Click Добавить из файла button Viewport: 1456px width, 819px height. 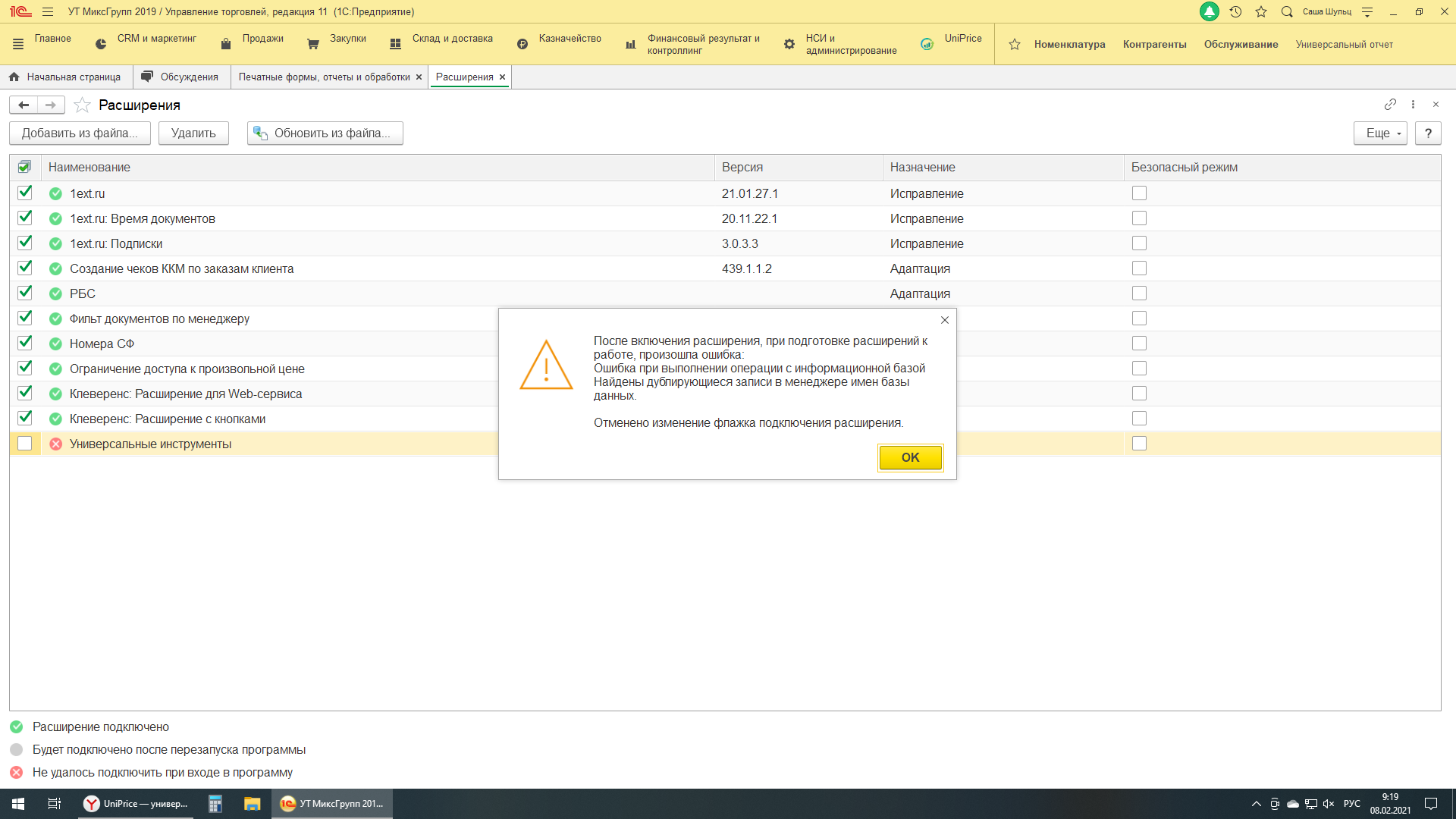click(80, 133)
